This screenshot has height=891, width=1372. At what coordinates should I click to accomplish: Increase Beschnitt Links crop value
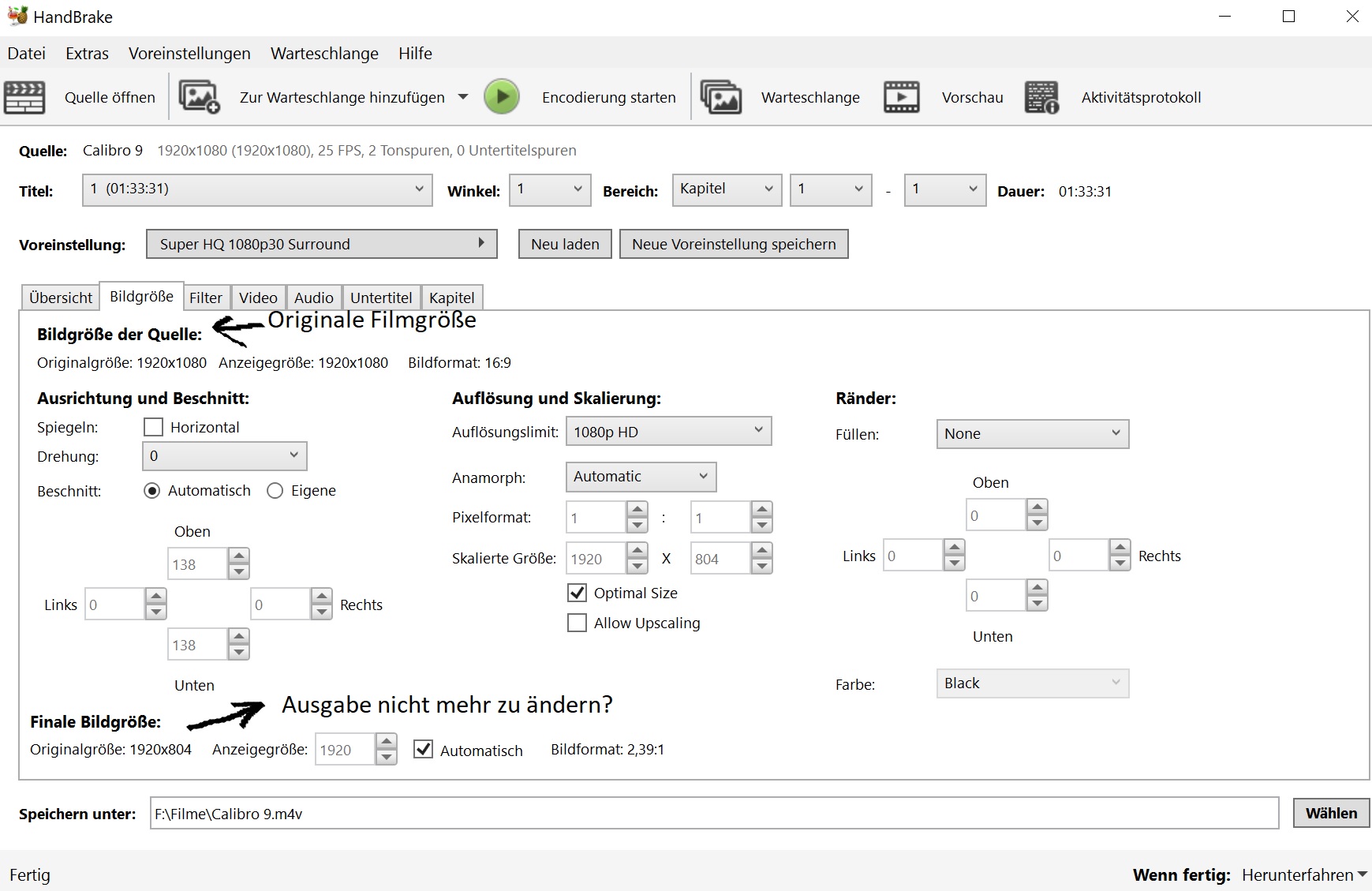click(x=156, y=597)
